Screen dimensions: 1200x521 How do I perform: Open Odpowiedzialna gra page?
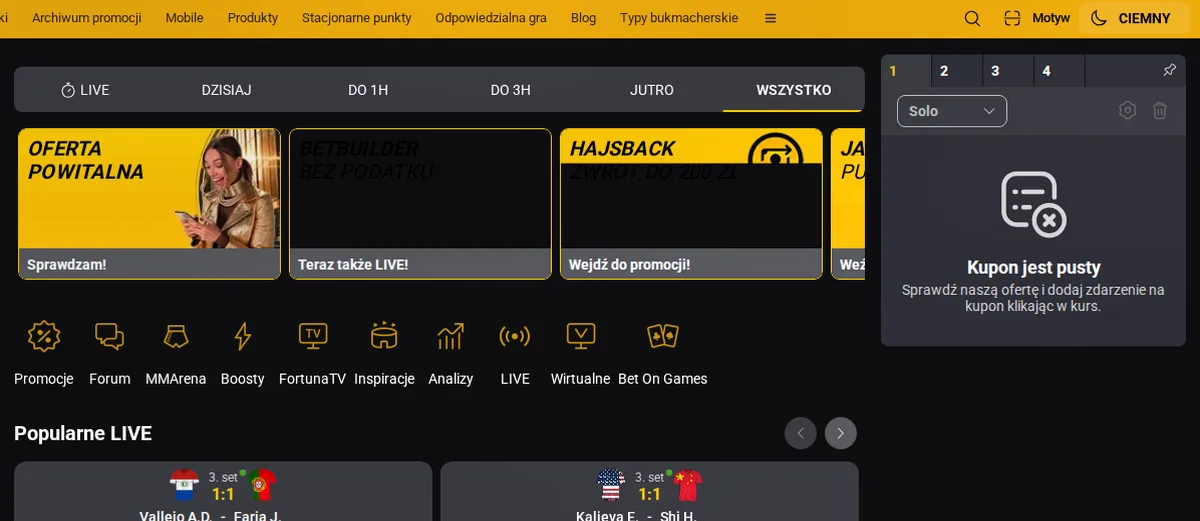491,18
